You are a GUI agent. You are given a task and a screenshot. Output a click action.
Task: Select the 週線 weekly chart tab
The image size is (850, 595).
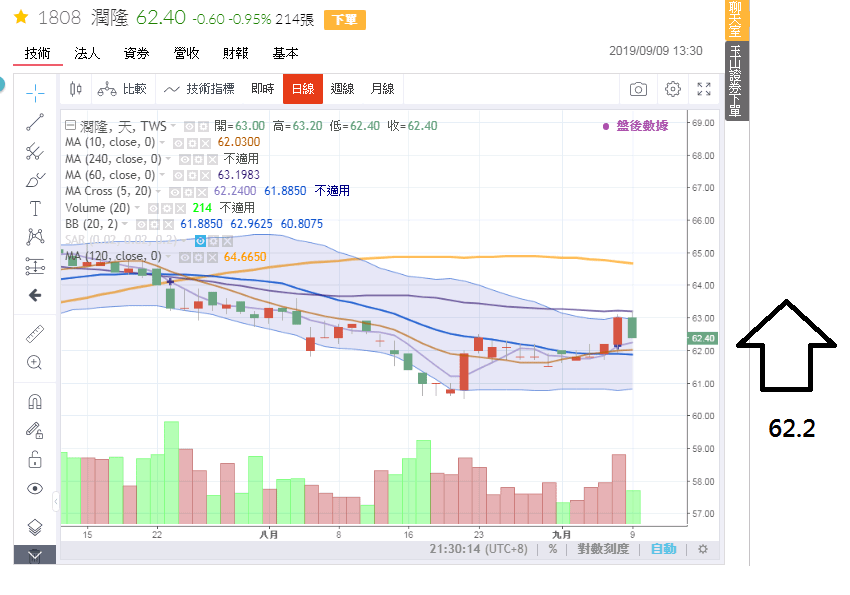[343, 89]
